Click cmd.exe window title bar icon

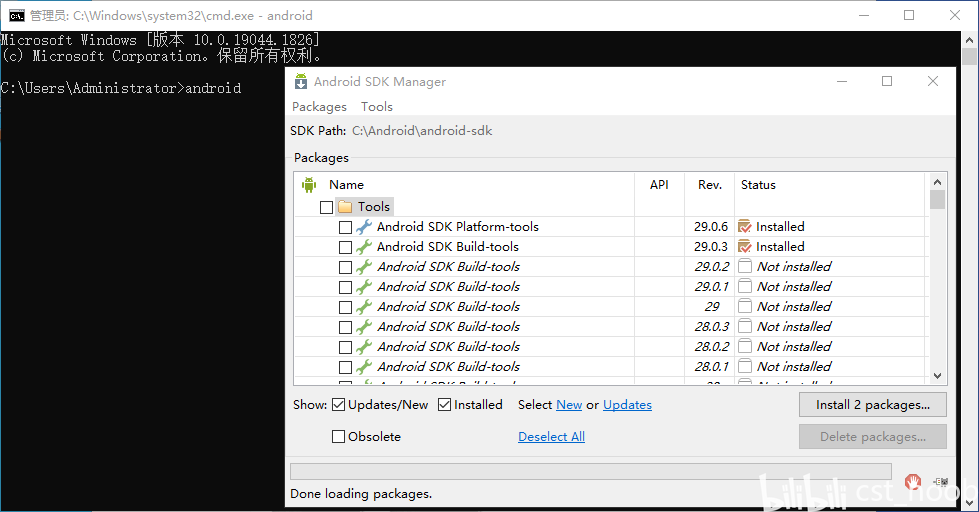tap(16, 16)
